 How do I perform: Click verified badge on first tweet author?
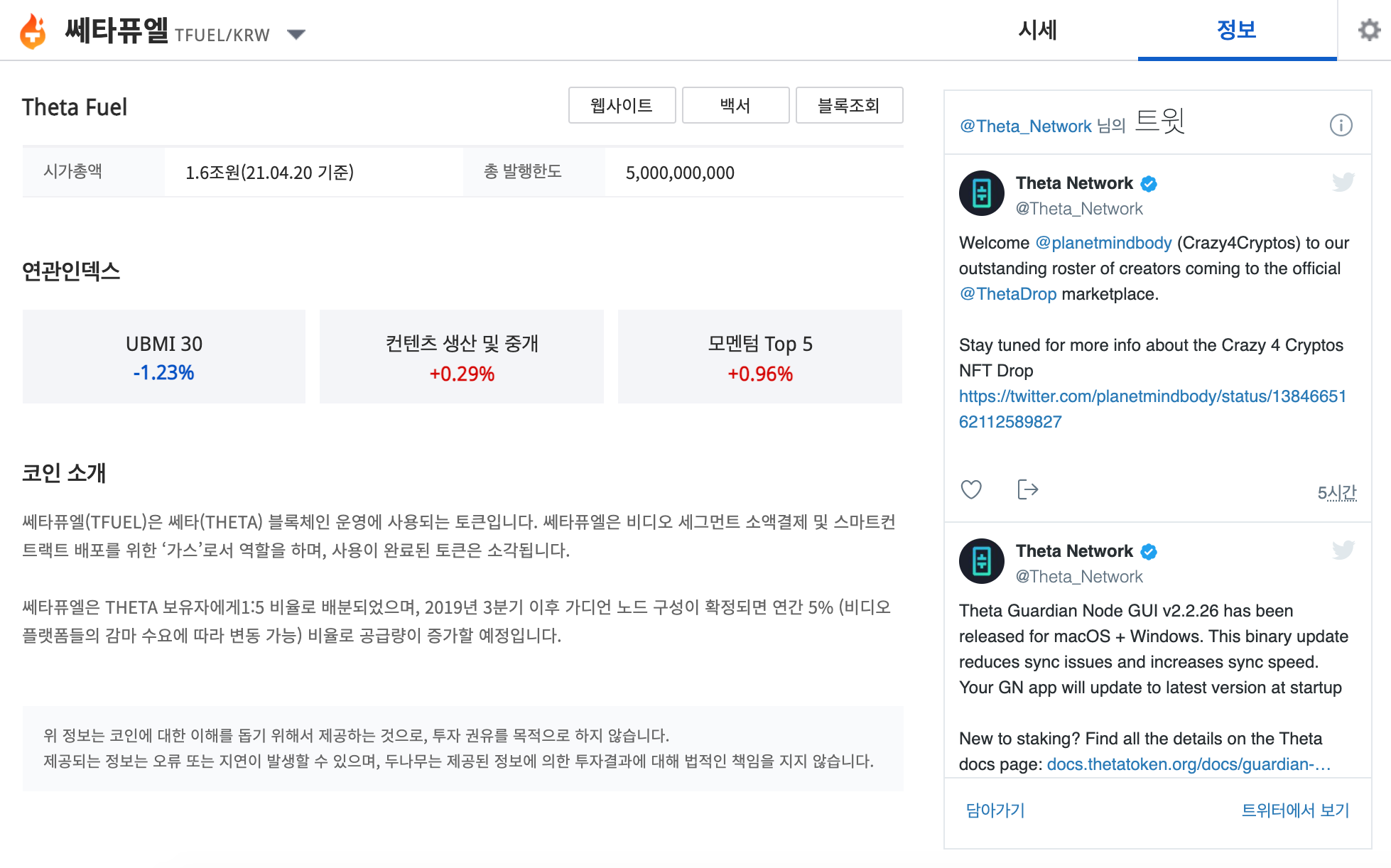[1149, 184]
